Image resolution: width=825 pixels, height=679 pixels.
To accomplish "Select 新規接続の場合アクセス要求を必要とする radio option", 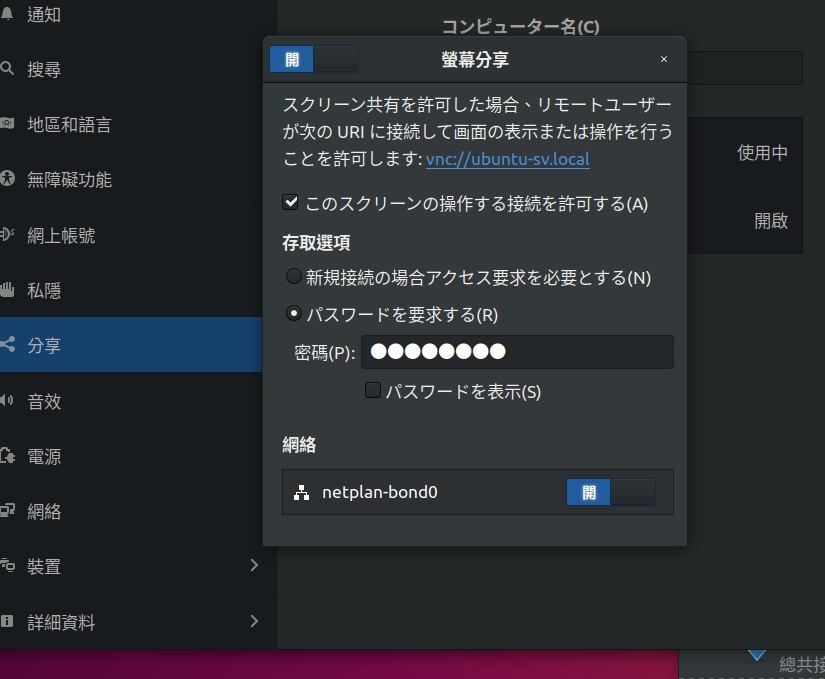I will click(293, 276).
